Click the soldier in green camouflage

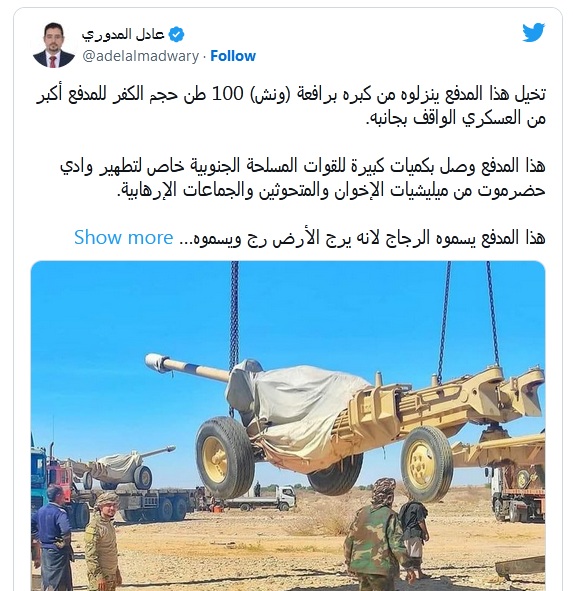pyautogui.click(x=375, y=535)
